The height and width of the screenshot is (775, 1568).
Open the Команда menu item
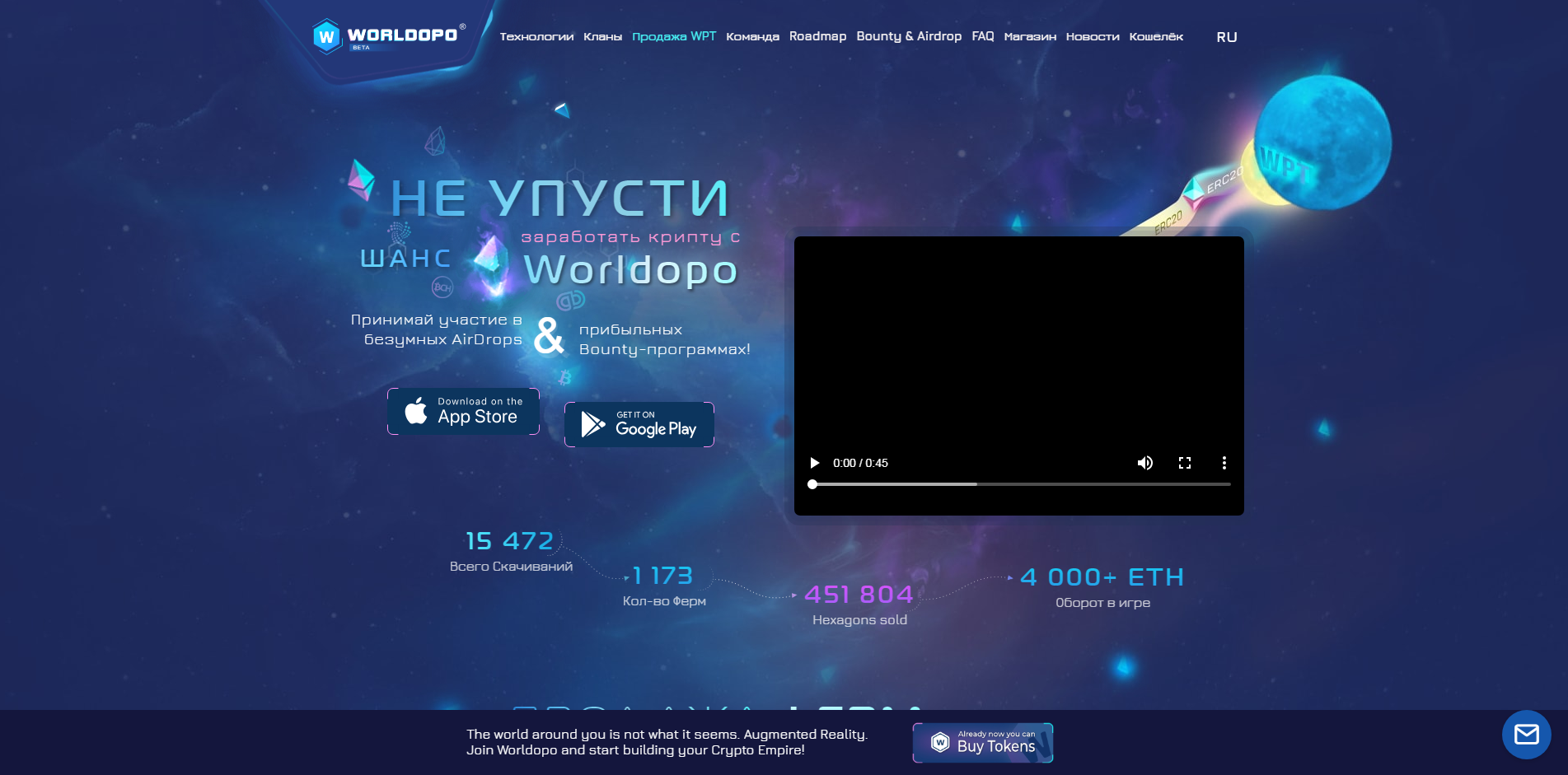752,36
